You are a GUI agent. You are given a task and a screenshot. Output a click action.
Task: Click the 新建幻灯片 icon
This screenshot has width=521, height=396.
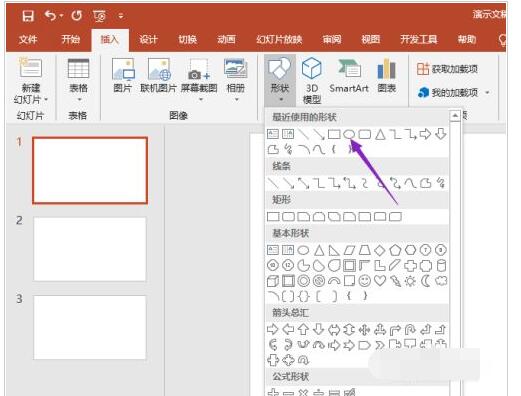[31, 68]
